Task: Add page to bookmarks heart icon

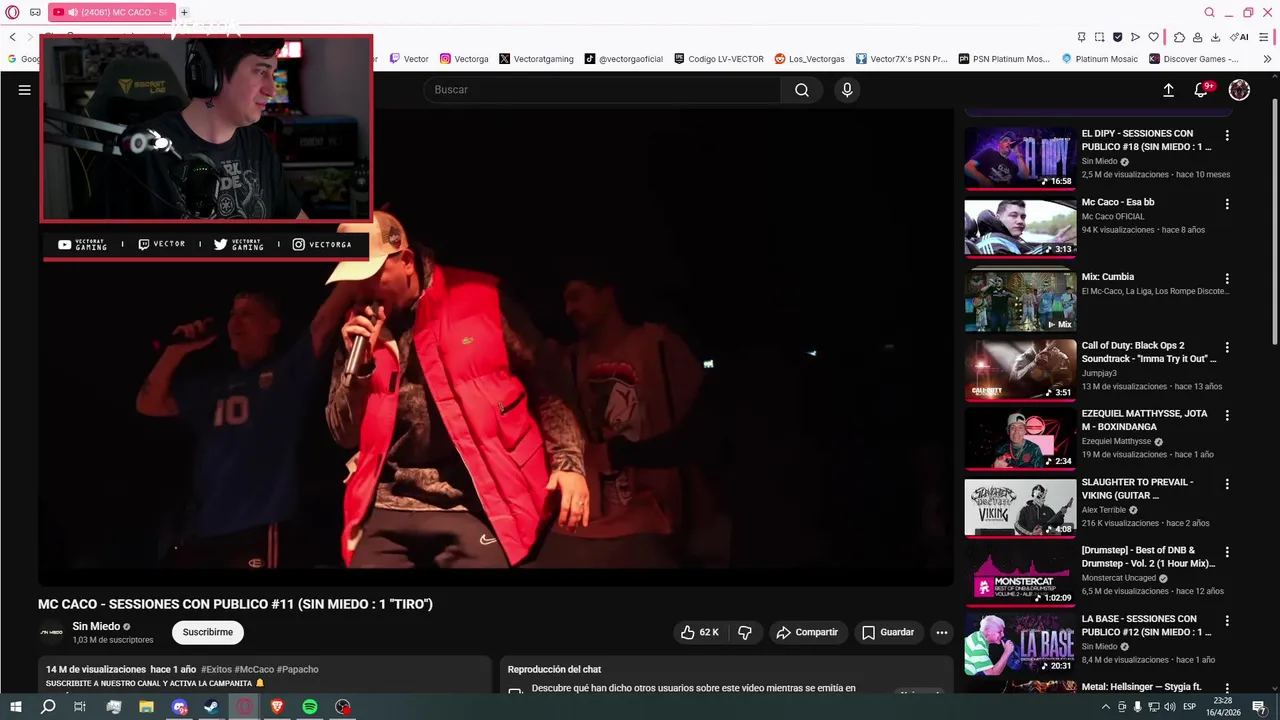Action: (1153, 37)
